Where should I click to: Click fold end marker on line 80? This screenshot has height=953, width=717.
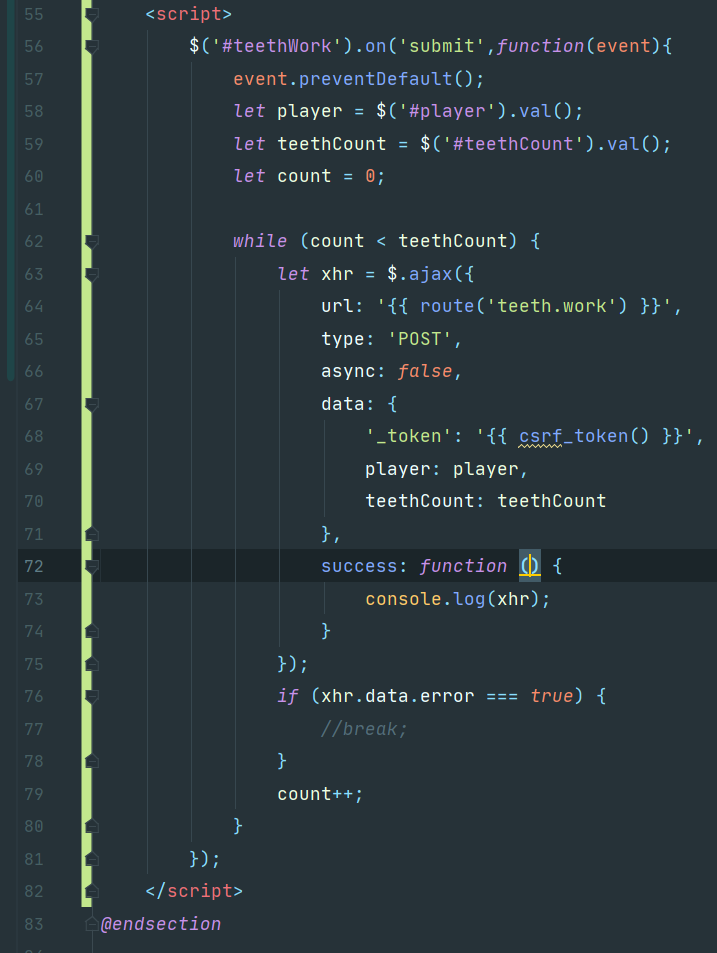coord(92,827)
